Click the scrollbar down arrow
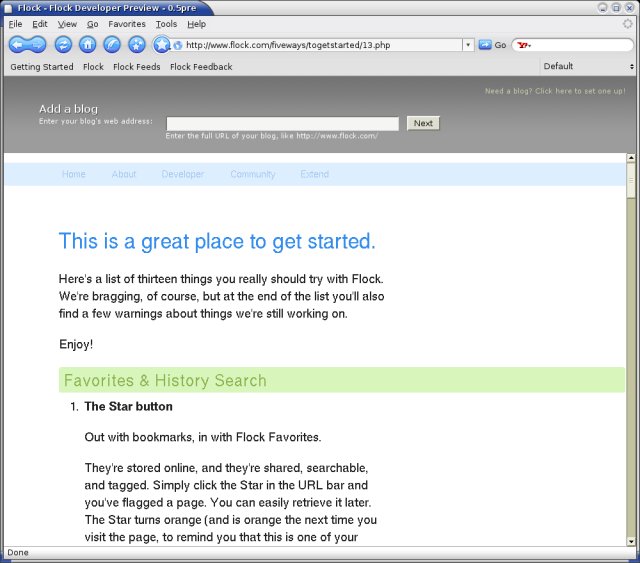The width and height of the screenshot is (640, 563). point(631,542)
